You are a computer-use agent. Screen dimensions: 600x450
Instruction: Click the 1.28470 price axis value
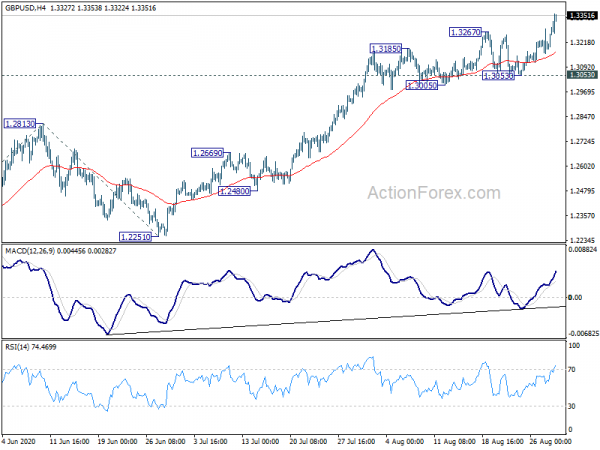[582, 117]
